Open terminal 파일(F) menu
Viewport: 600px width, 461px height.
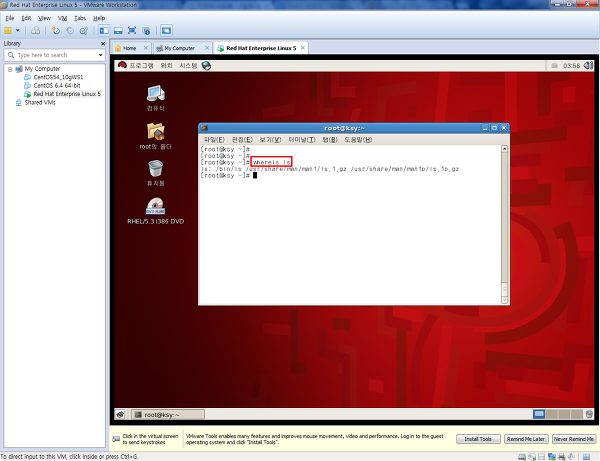point(214,140)
